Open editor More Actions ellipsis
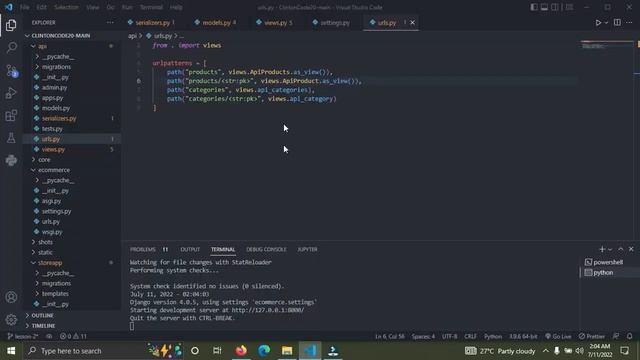 (x=629, y=23)
